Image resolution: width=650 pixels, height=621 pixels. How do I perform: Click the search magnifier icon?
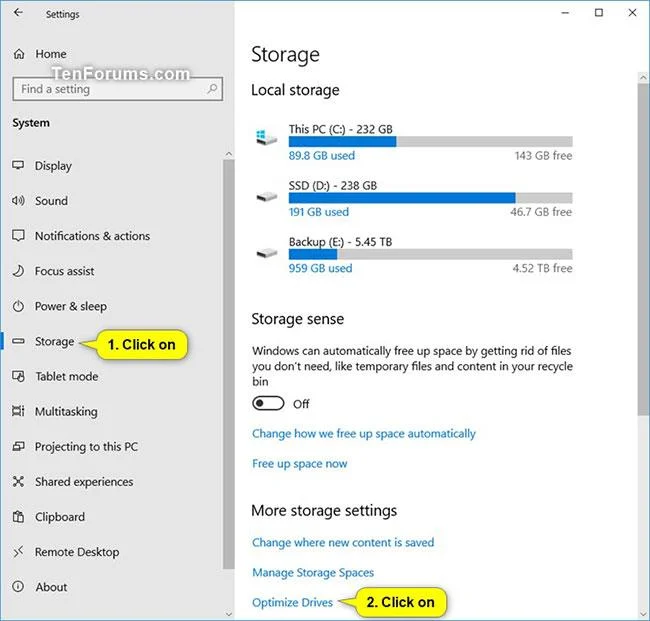(212, 89)
